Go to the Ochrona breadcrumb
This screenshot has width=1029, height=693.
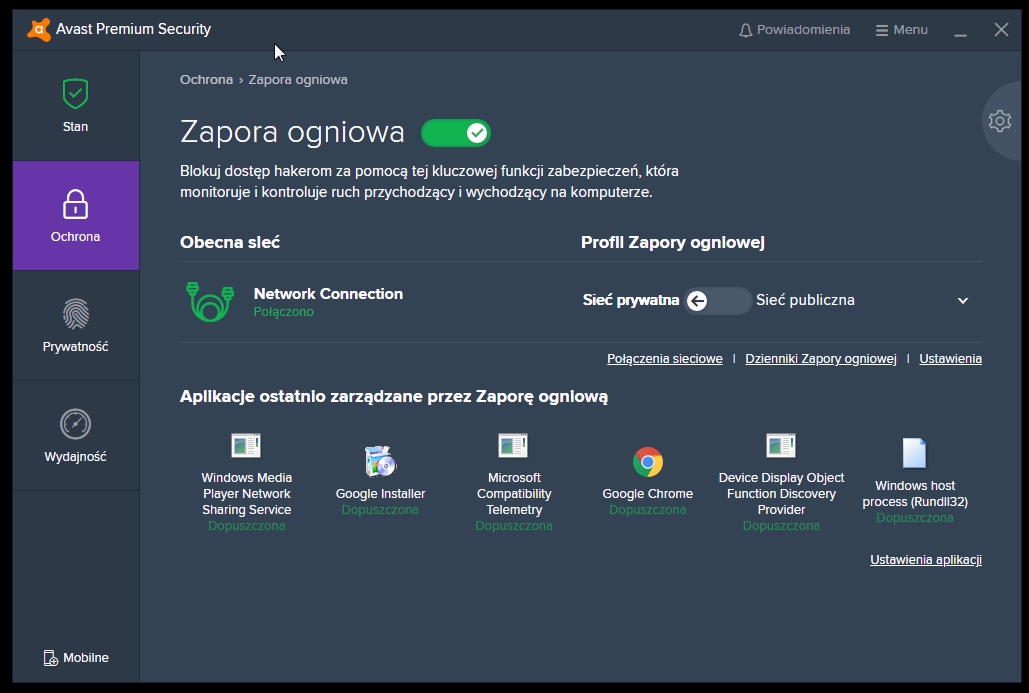coord(207,79)
